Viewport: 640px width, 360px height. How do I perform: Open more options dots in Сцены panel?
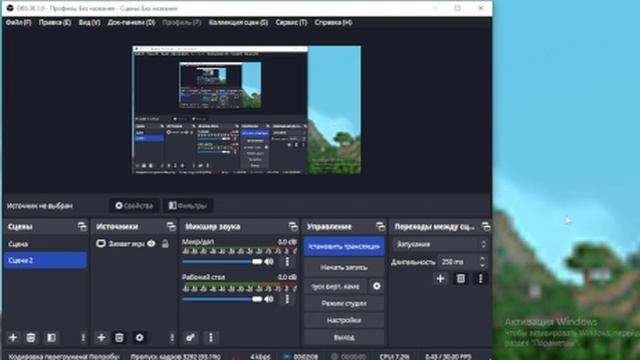(83, 338)
